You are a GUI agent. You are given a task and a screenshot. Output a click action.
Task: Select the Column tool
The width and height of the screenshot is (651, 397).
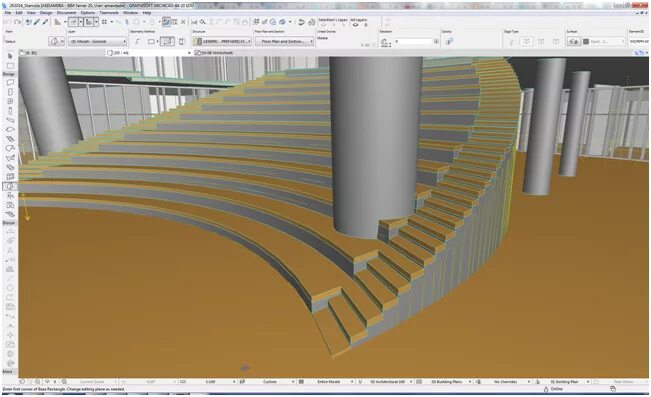coord(10,111)
